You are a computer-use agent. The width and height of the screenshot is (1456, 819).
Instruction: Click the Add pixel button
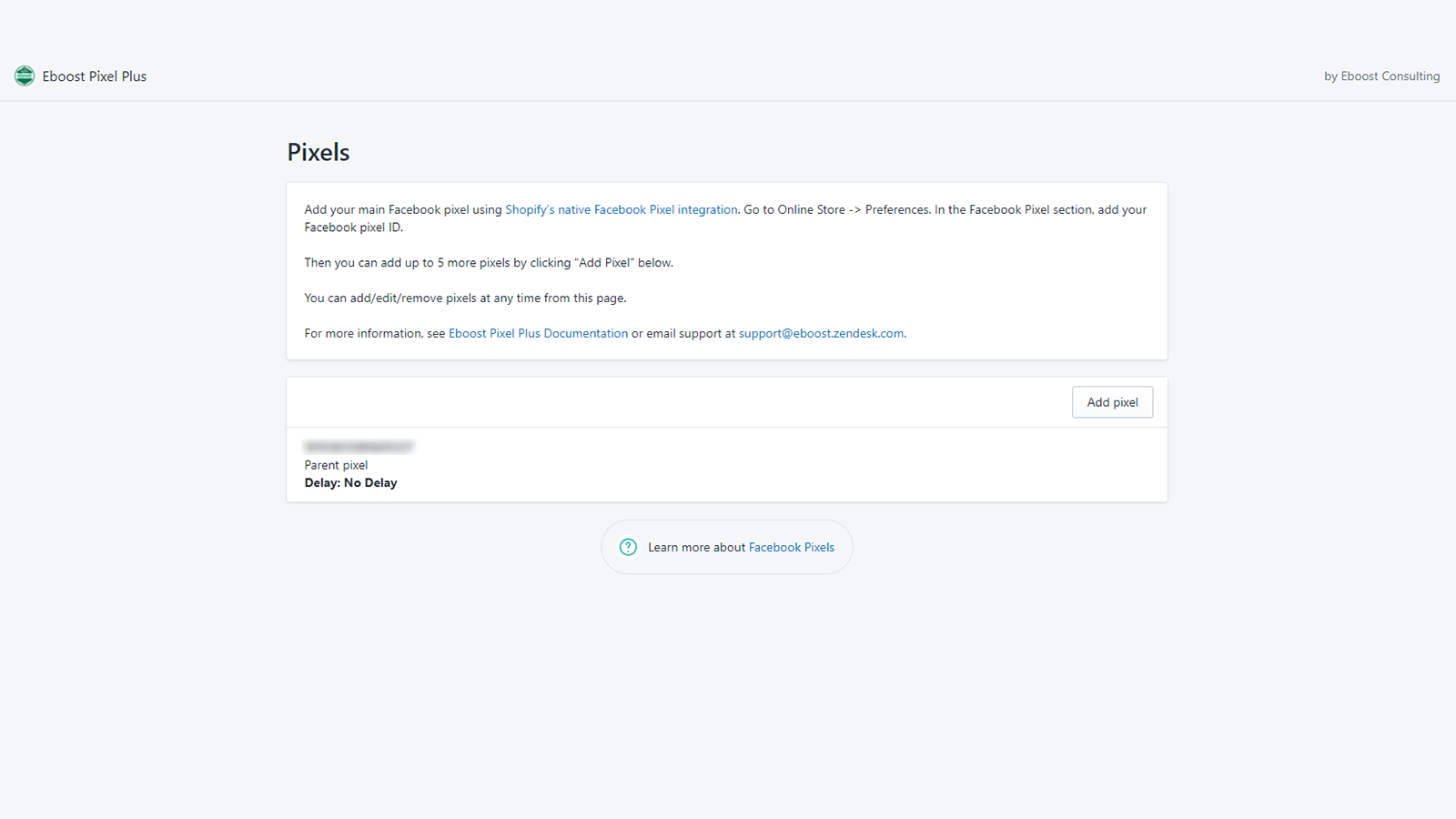[x=1112, y=402]
